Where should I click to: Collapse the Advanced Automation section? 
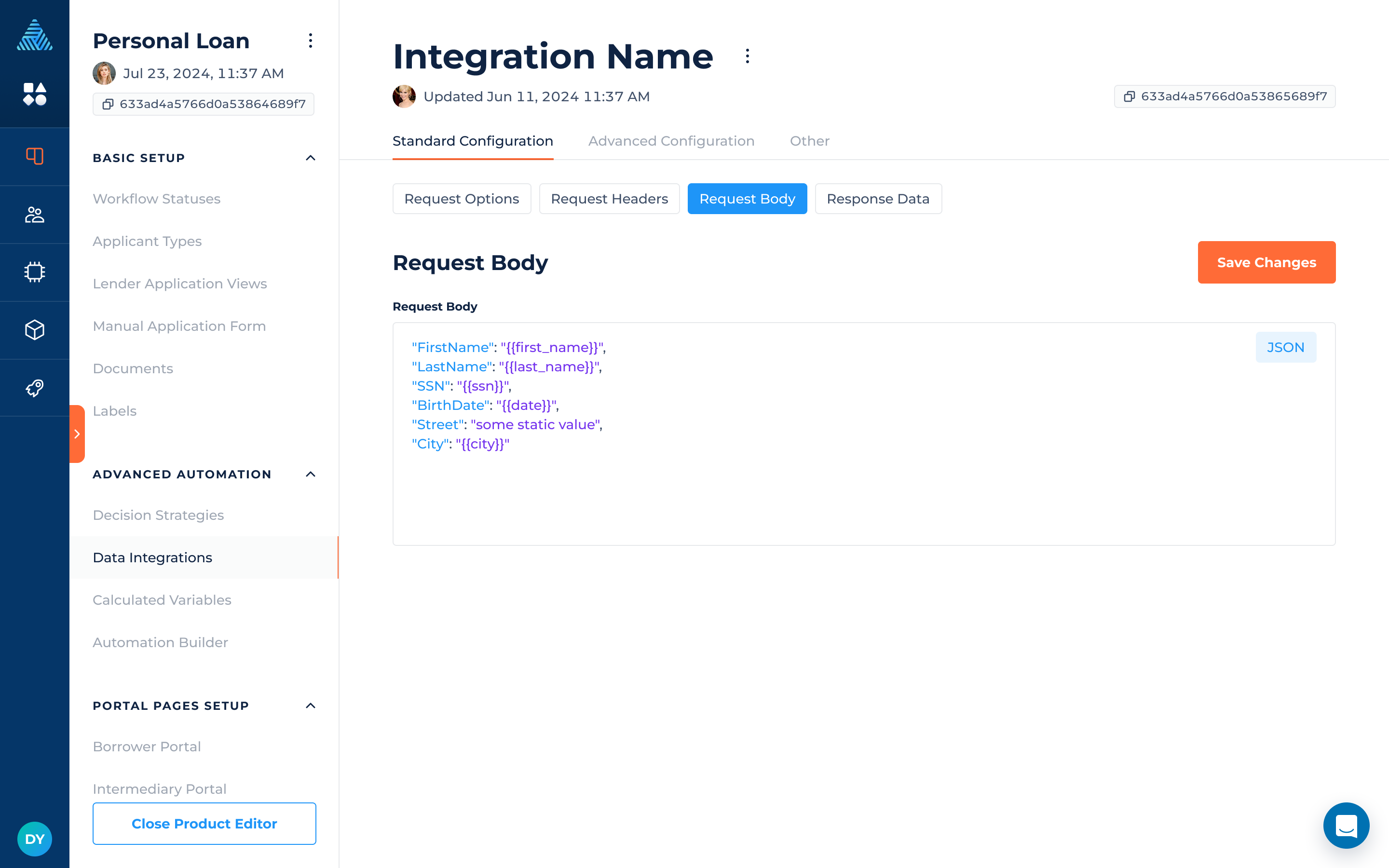311,474
